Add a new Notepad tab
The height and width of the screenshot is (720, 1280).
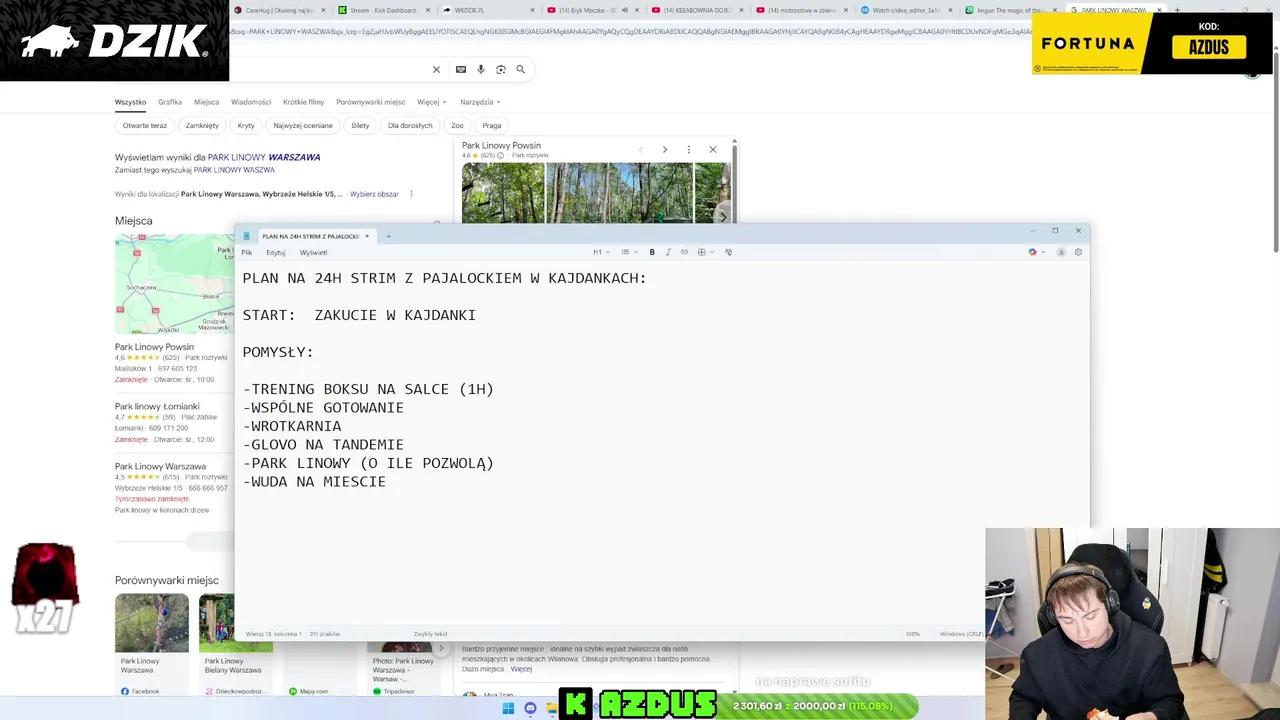pyautogui.click(x=388, y=236)
